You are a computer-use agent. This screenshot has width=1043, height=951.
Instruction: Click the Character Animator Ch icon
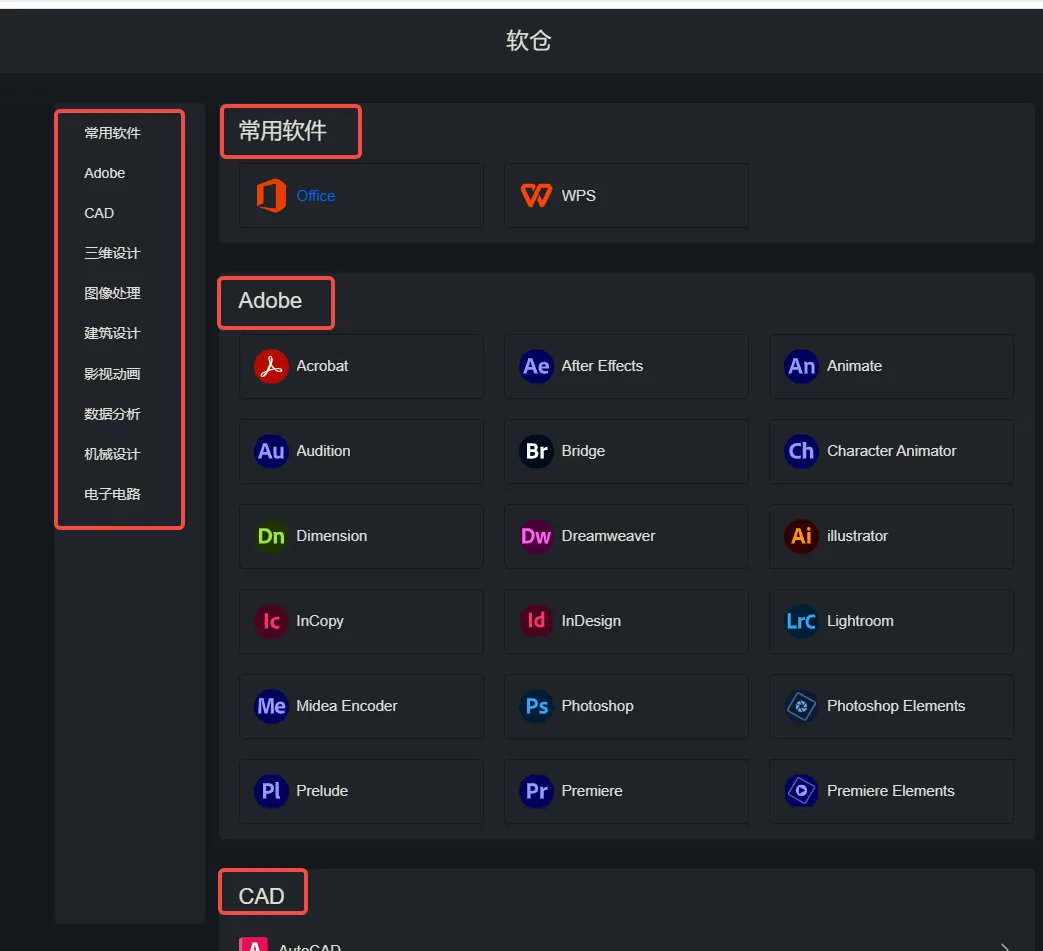click(x=802, y=452)
